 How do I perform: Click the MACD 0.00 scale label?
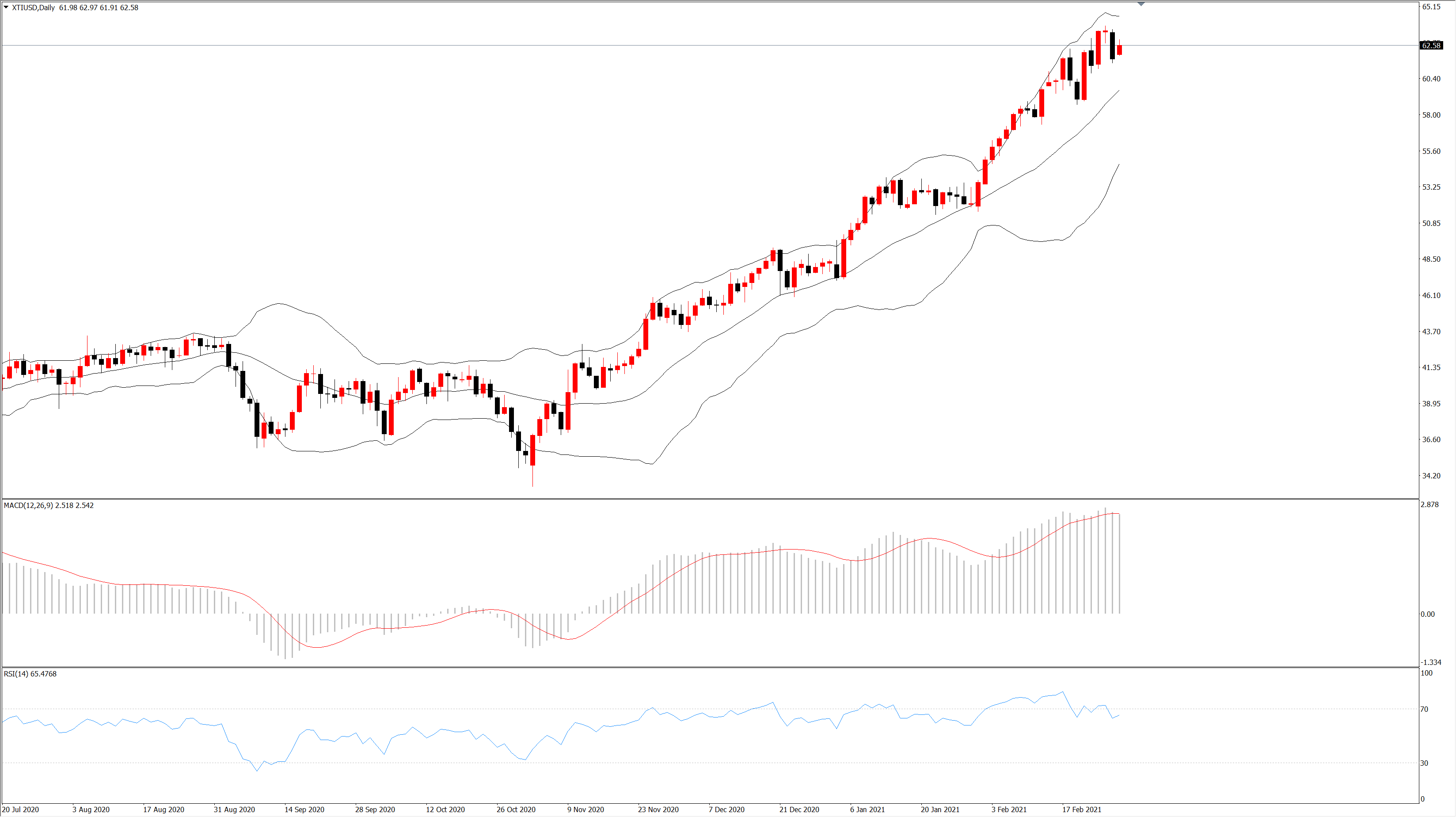pos(1427,614)
